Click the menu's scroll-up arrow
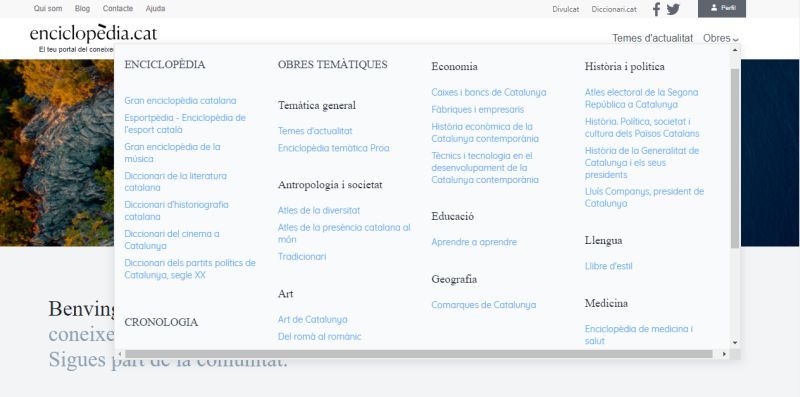 click(x=735, y=49)
